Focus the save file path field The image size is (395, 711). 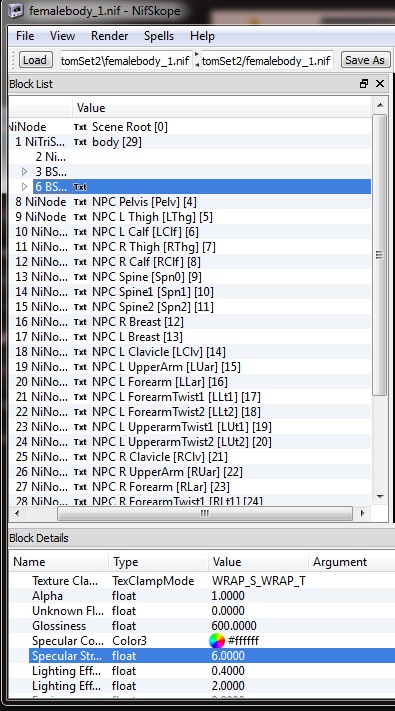pos(267,60)
